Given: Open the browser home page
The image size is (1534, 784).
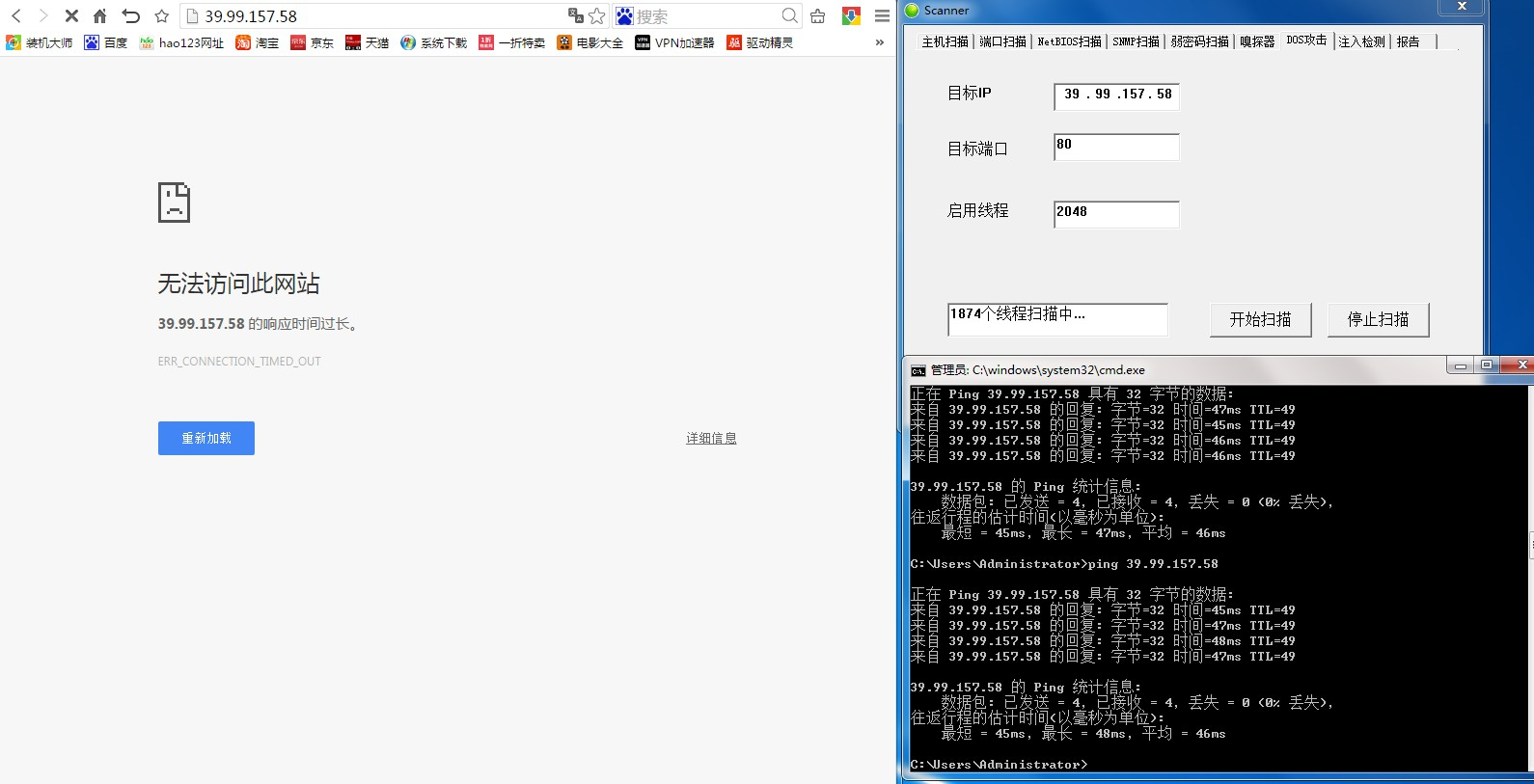Looking at the screenshot, I should [x=100, y=15].
